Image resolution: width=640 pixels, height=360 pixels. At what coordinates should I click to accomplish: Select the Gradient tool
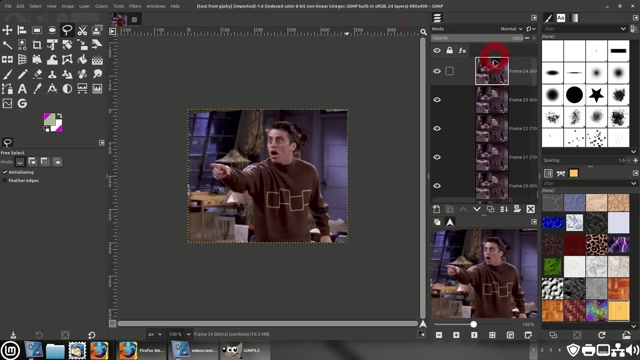[97, 60]
